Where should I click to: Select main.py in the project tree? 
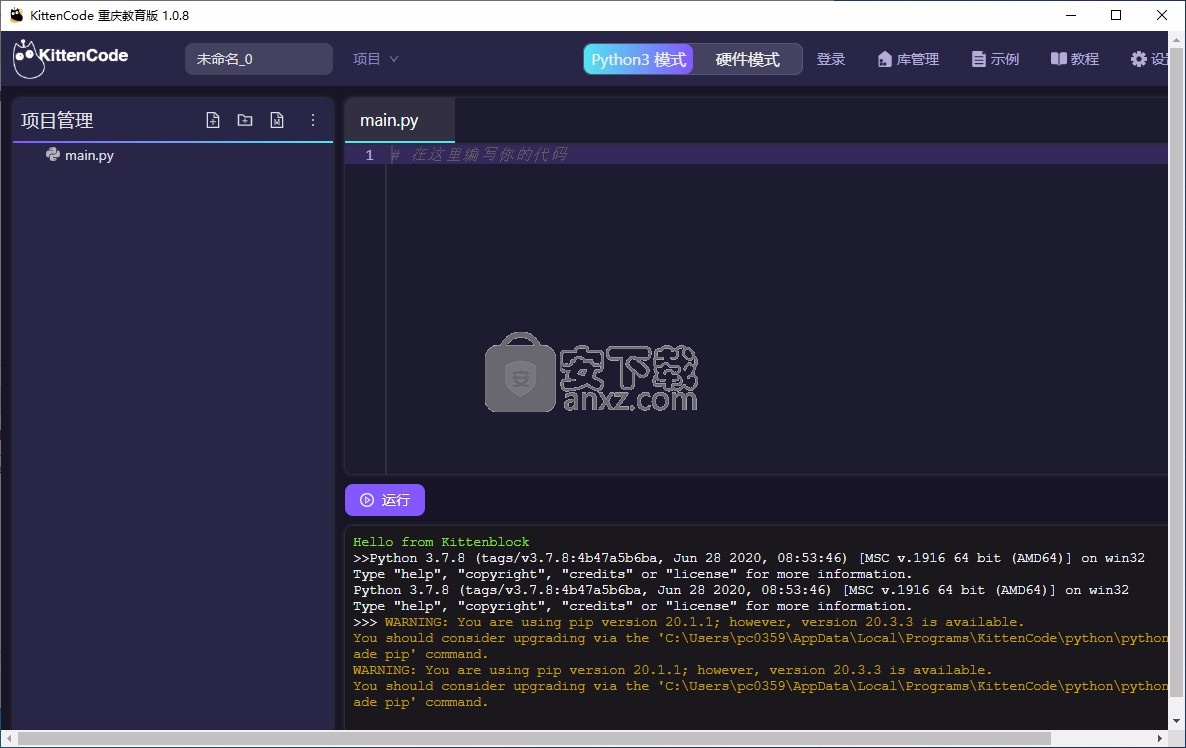[89, 155]
